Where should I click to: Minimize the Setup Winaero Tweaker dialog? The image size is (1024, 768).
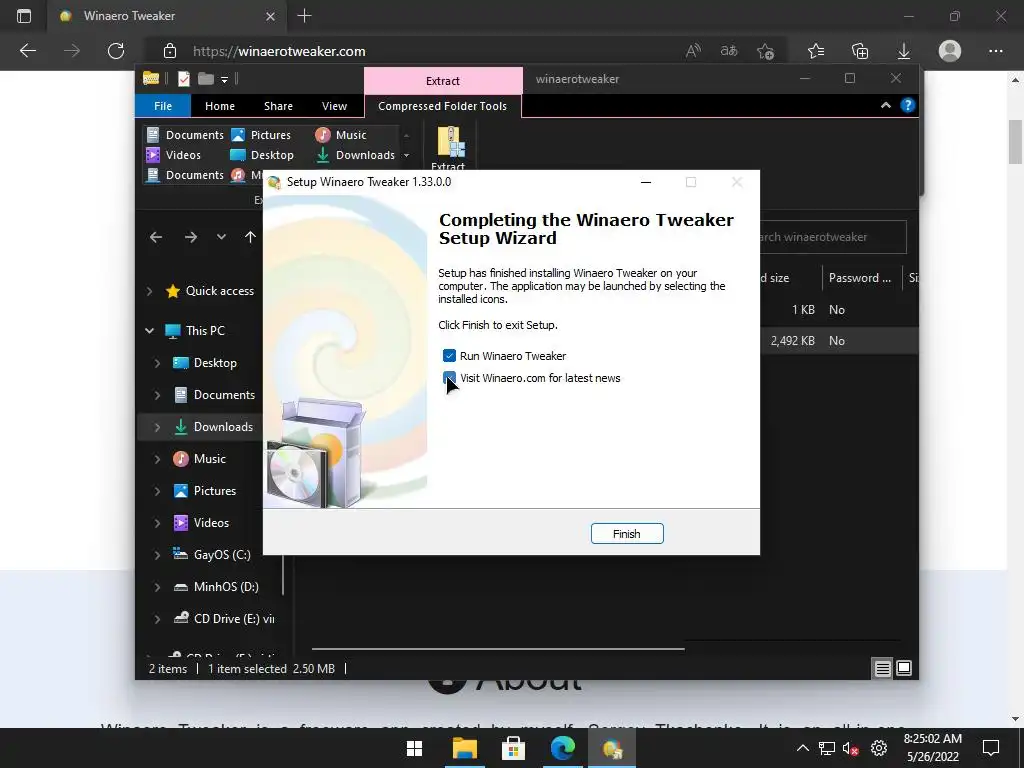point(646,182)
